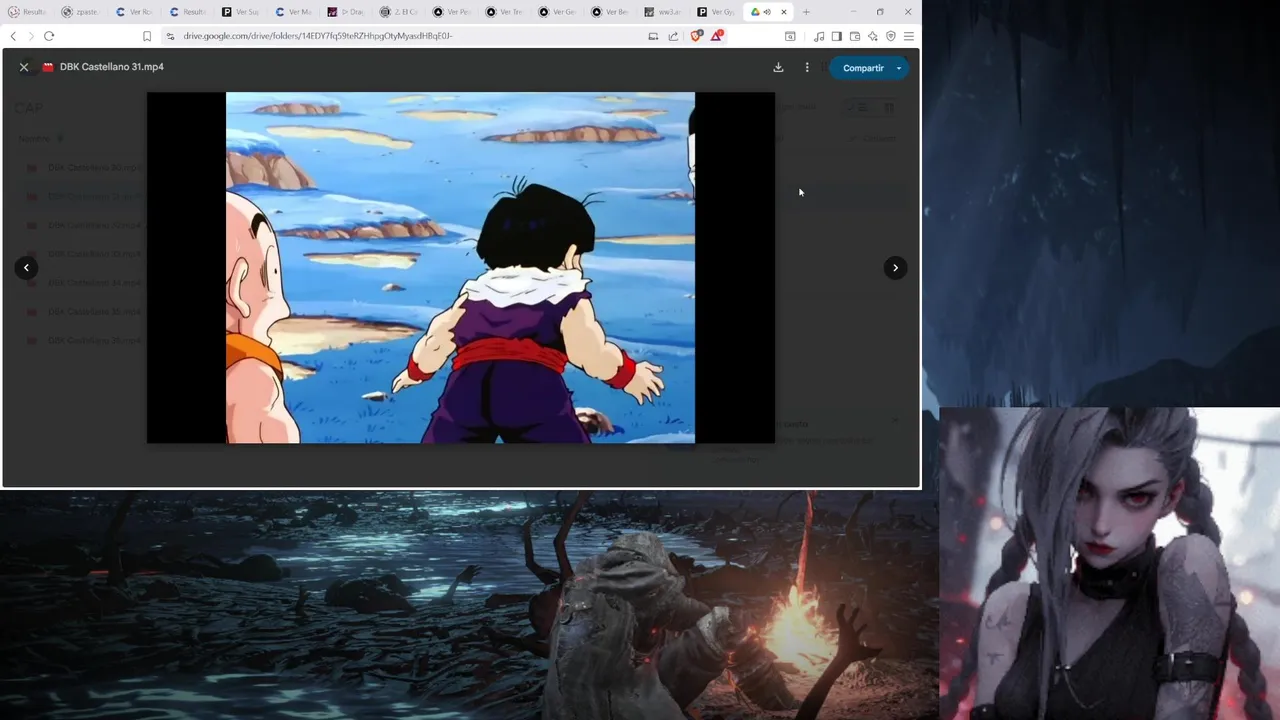Switch to the Ver Be tab
This screenshot has height=720, width=1280.
click(x=611, y=12)
